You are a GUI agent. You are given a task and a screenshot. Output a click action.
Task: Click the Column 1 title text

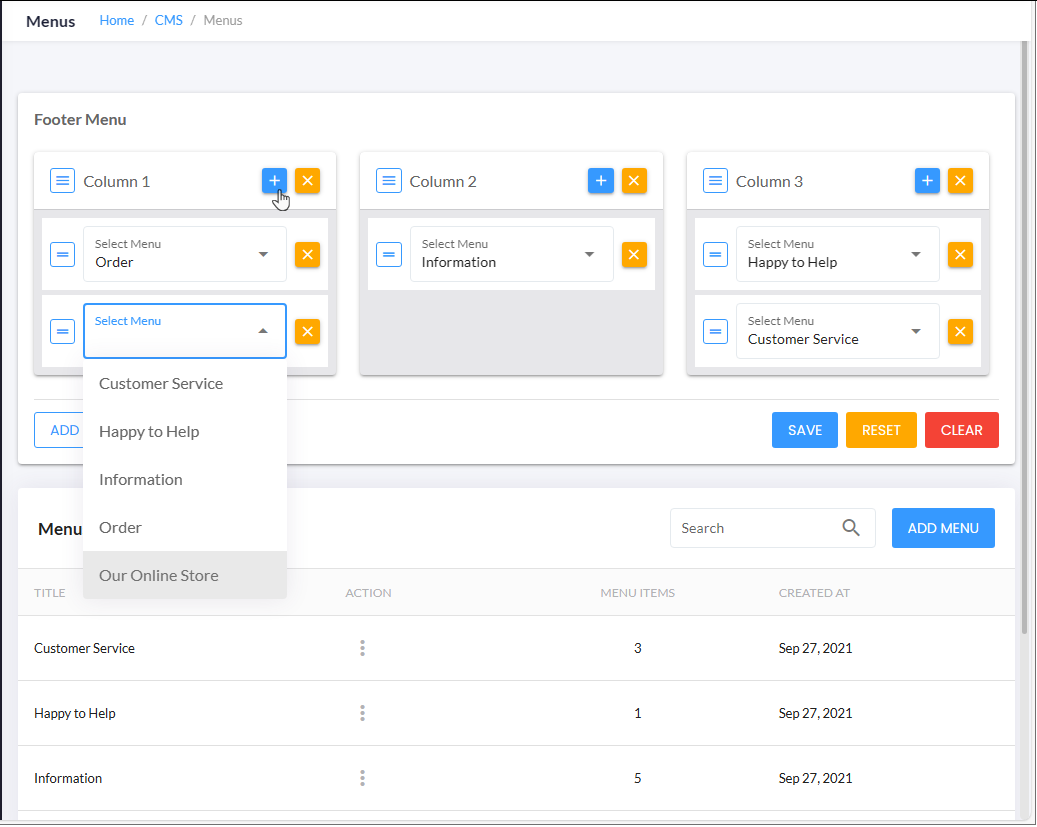coord(116,181)
